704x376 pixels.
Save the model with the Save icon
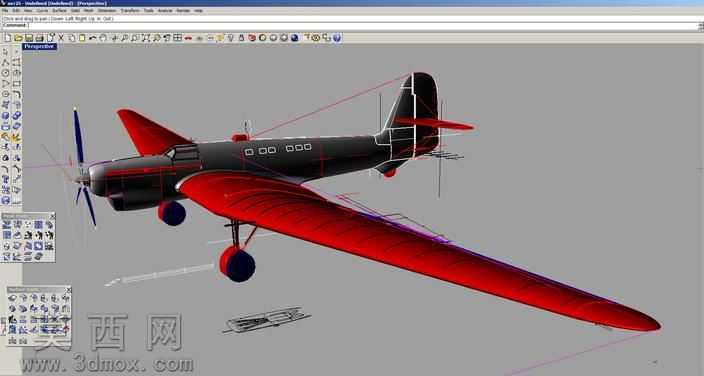[29, 38]
